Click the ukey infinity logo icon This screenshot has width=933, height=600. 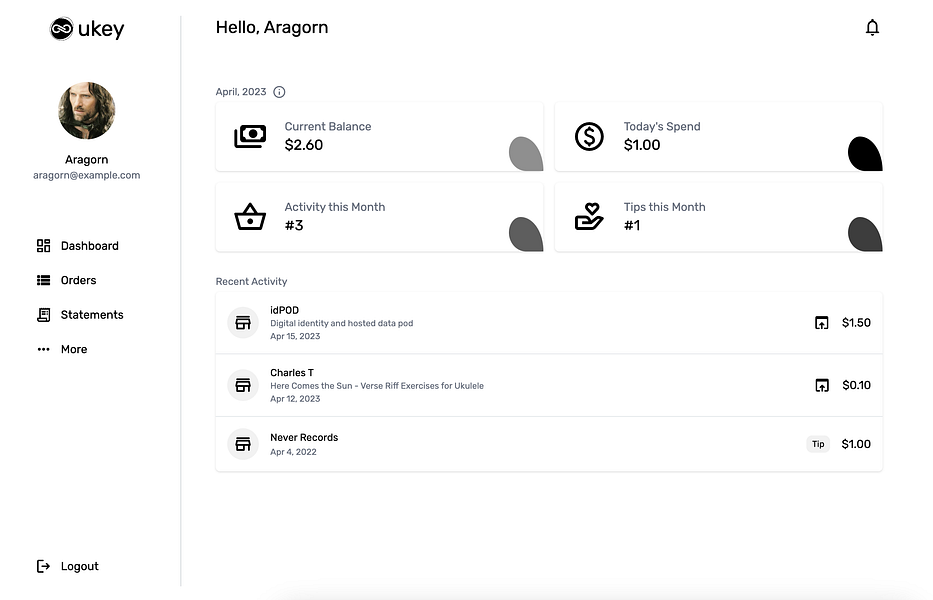click(x=61, y=29)
